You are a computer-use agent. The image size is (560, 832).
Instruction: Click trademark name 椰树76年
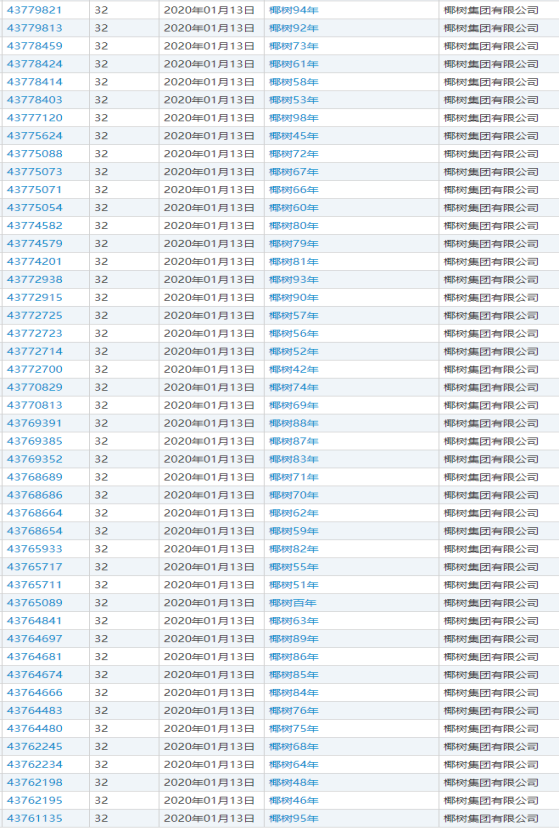click(x=294, y=711)
